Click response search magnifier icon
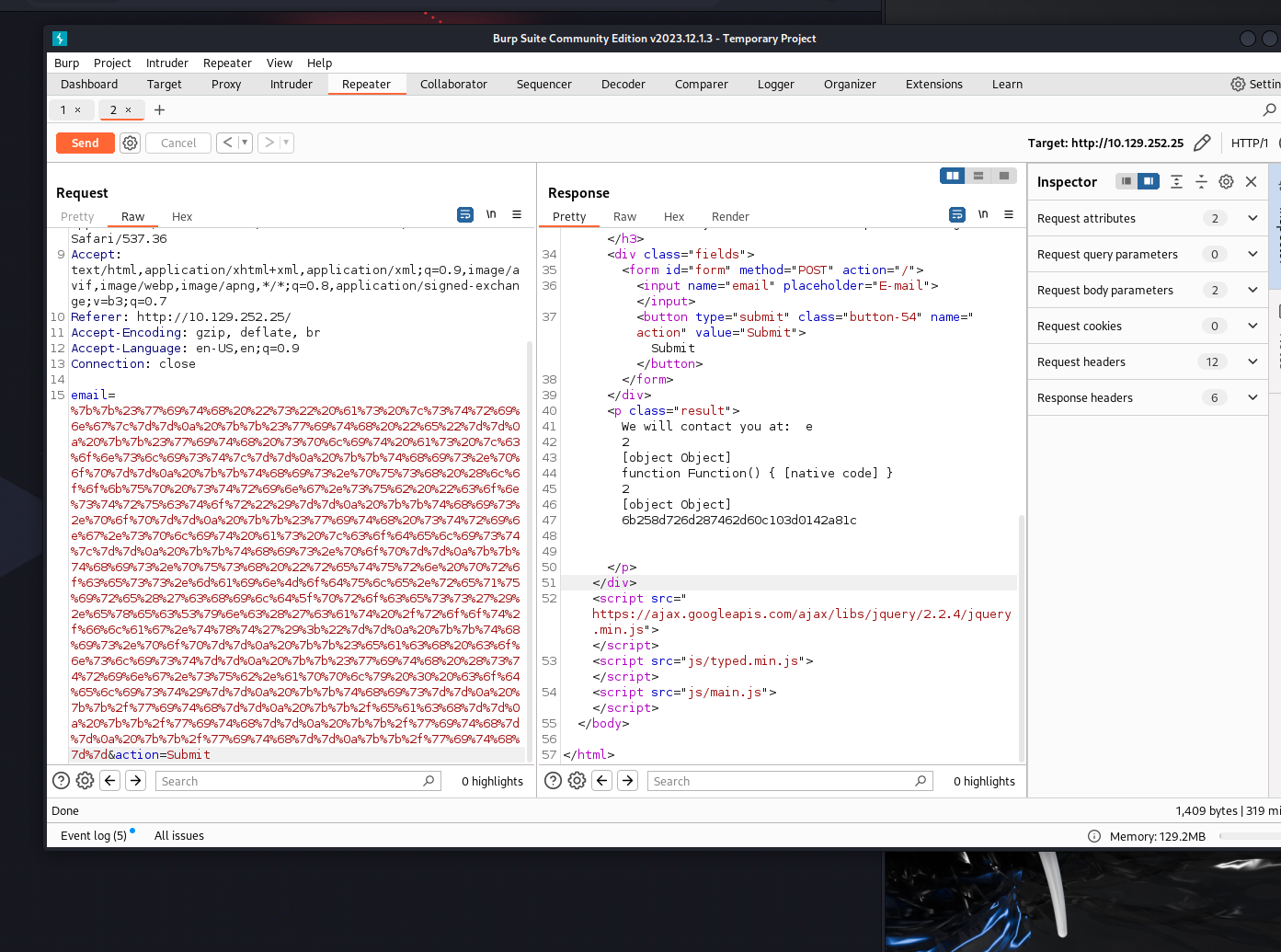Viewport: 1281px width, 952px height. pyautogui.click(x=921, y=781)
